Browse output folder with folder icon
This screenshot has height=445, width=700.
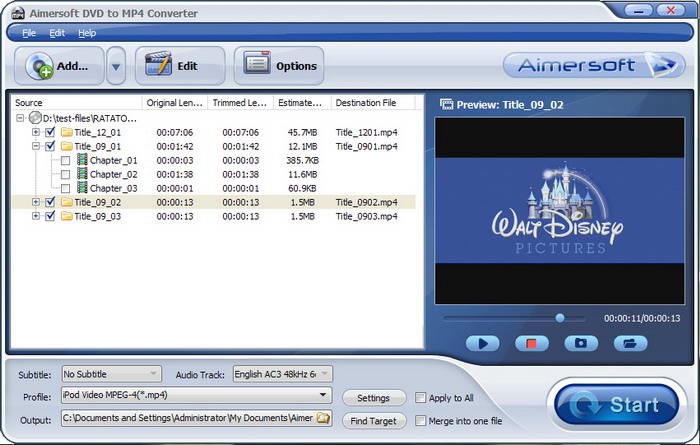point(323,418)
